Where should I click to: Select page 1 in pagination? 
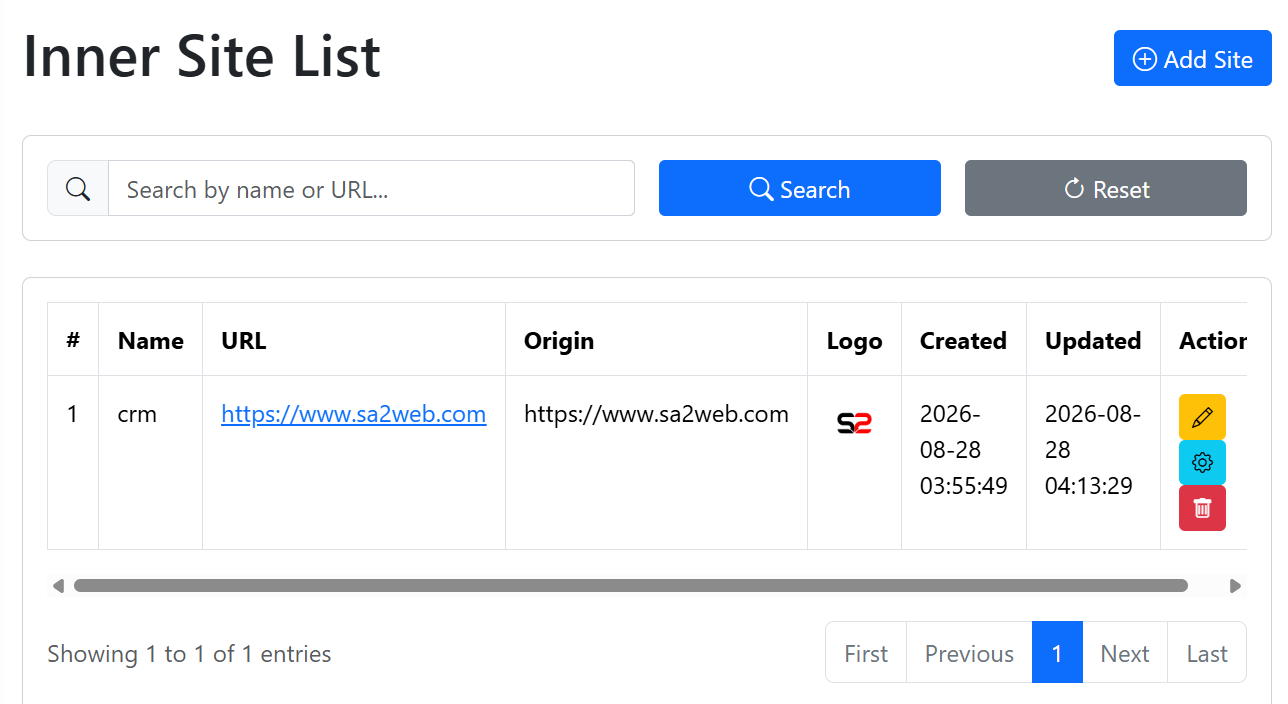tap(1057, 653)
